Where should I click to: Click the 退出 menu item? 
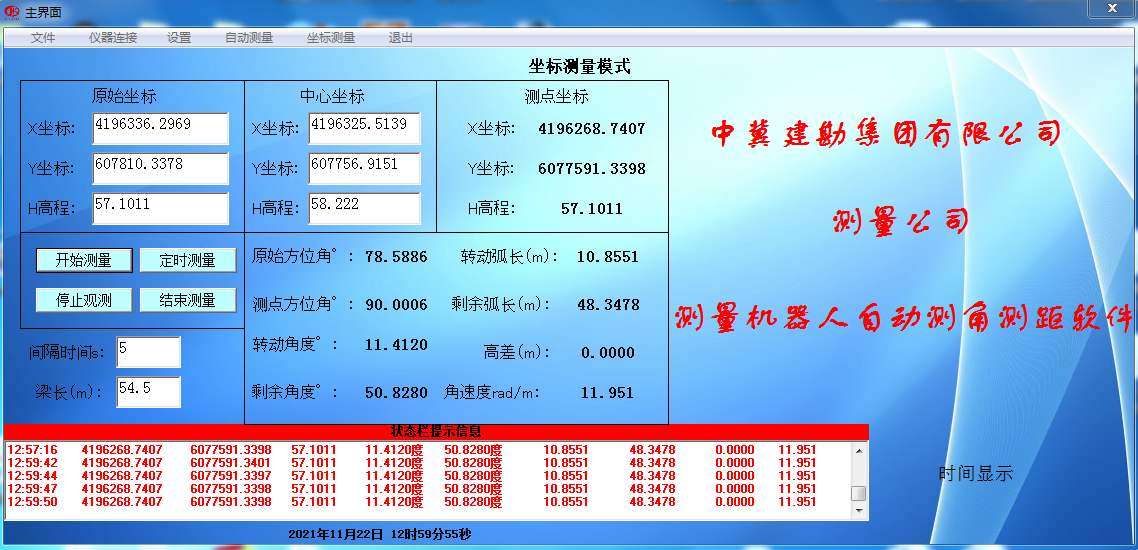(400, 38)
